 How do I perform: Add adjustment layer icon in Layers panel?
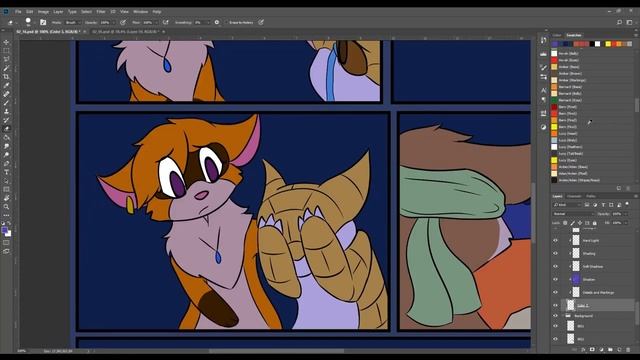(x=601, y=350)
